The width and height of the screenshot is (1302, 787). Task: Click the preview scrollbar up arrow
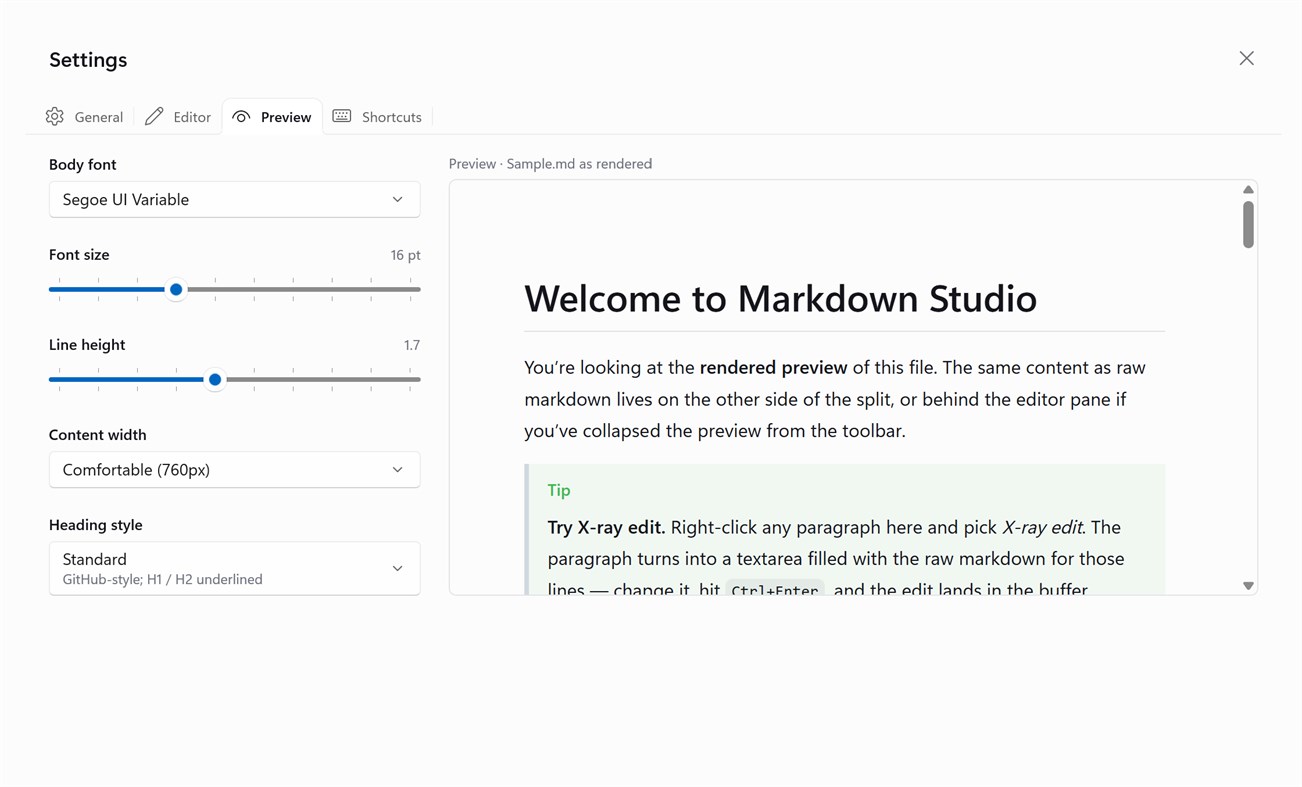point(1248,189)
